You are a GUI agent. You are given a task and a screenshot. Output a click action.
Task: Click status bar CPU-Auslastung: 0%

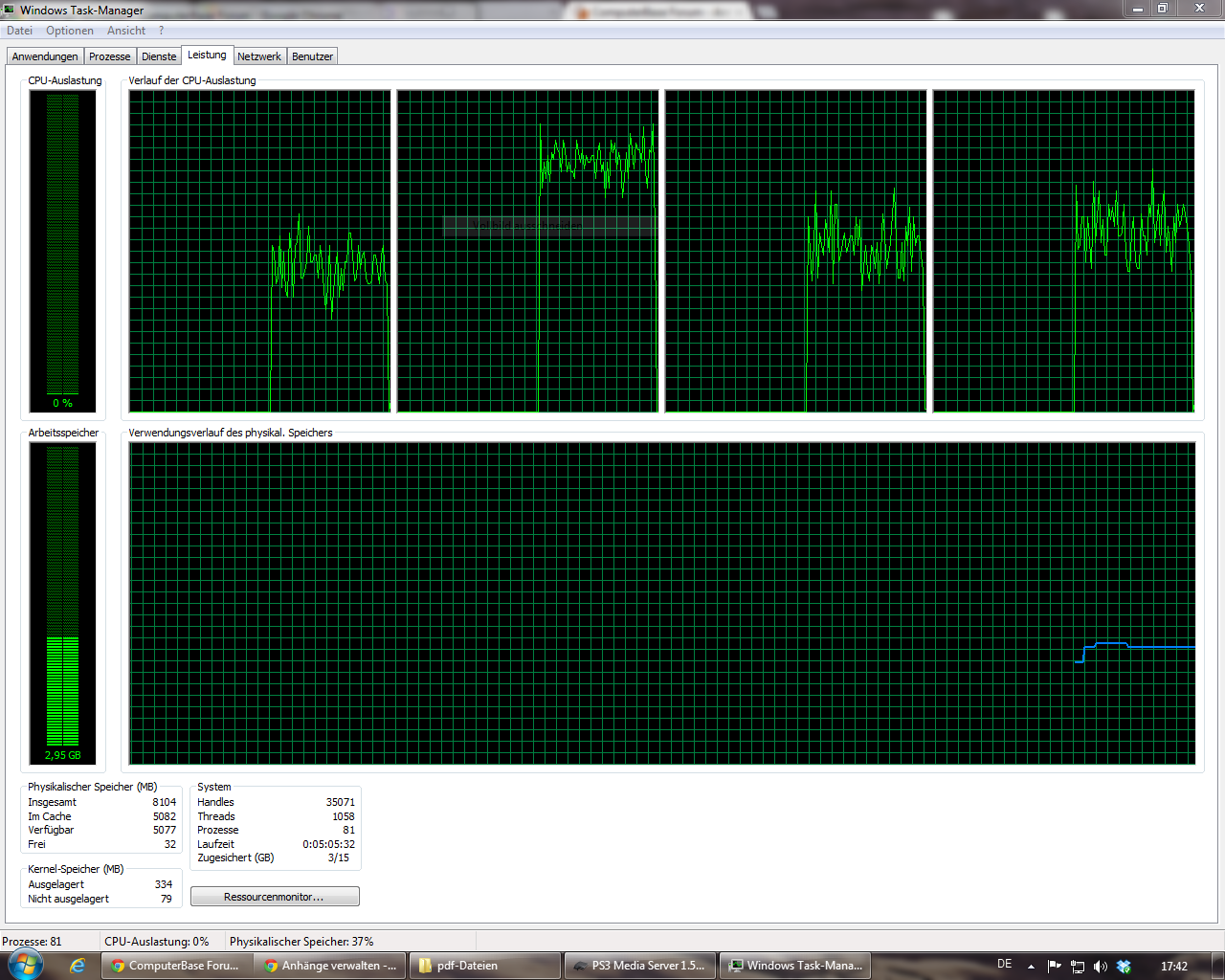(x=157, y=942)
